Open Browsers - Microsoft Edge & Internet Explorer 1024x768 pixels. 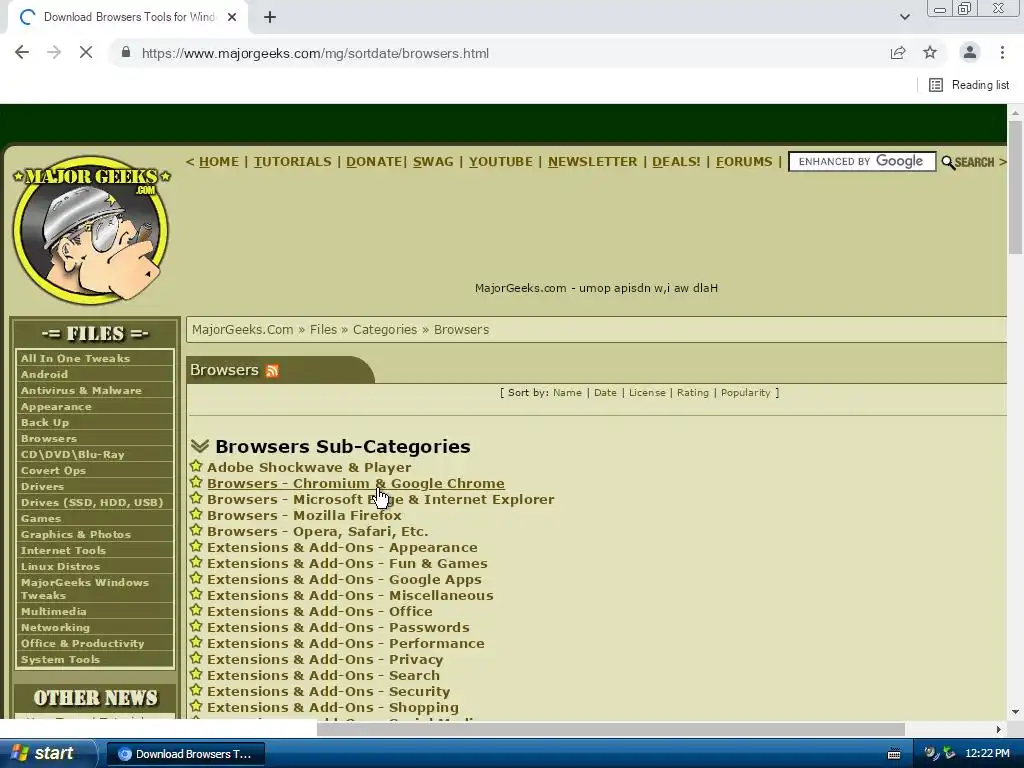click(381, 500)
